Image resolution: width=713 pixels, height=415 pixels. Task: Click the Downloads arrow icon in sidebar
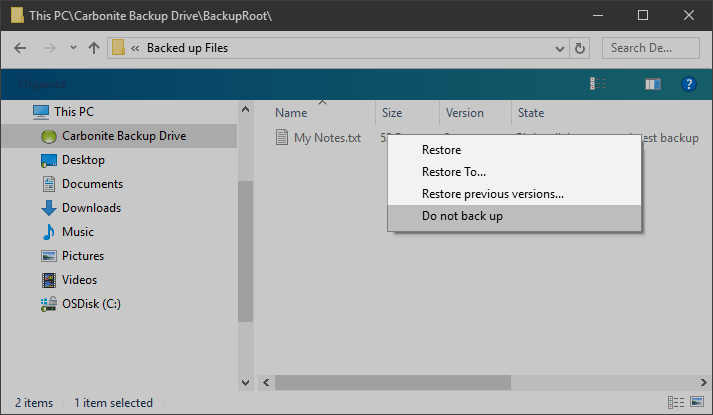48,208
